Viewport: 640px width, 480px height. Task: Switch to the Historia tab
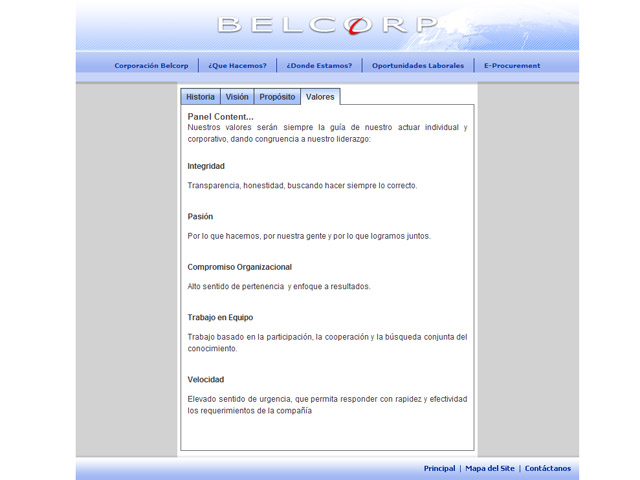click(x=200, y=97)
